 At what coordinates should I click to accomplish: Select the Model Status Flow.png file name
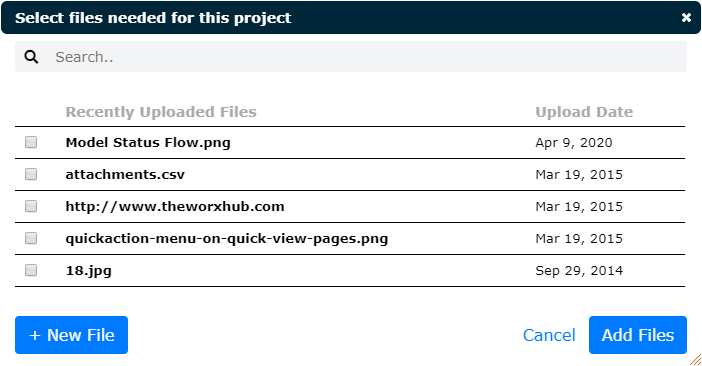tap(148, 143)
